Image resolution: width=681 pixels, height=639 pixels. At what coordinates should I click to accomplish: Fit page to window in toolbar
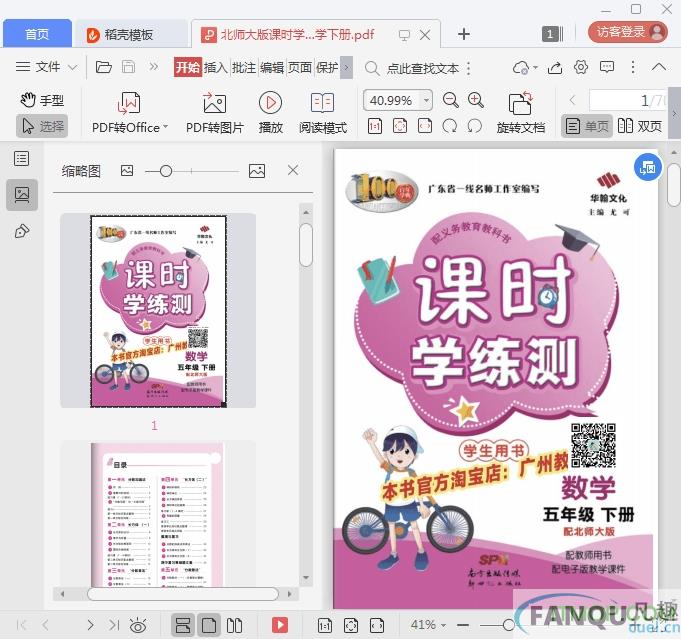[400, 126]
